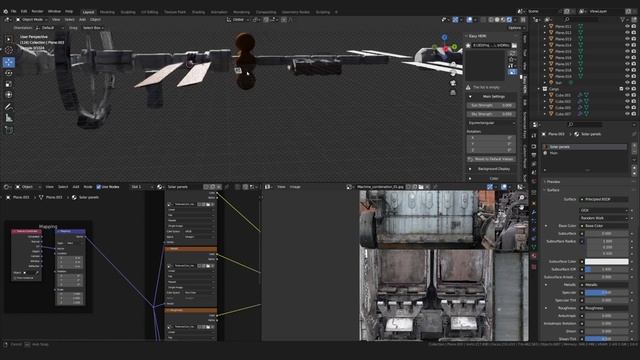Click the rendered viewport shading icon
The width and height of the screenshot is (640, 360).
pyautogui.click(x=509, y=20)
